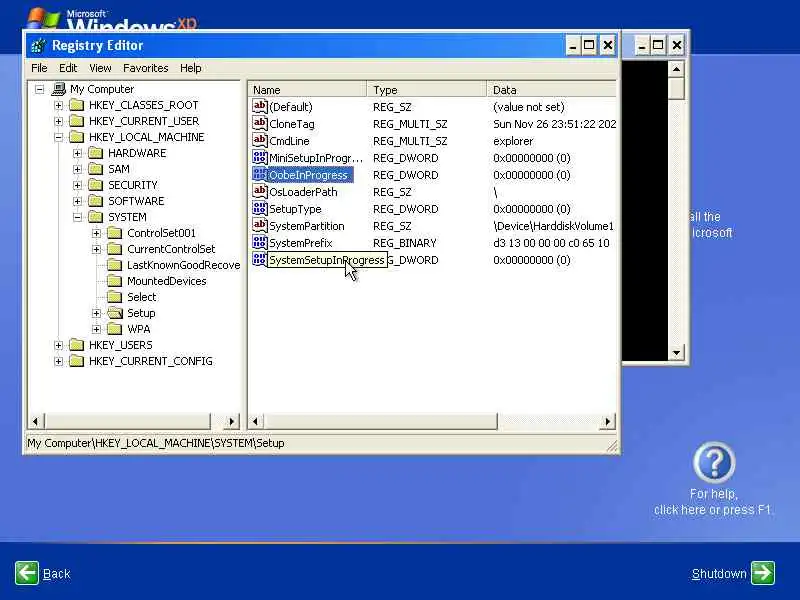Click the Select key folder icon
Image resolution: width=800 pixels, height=600 pixels.
115,297
